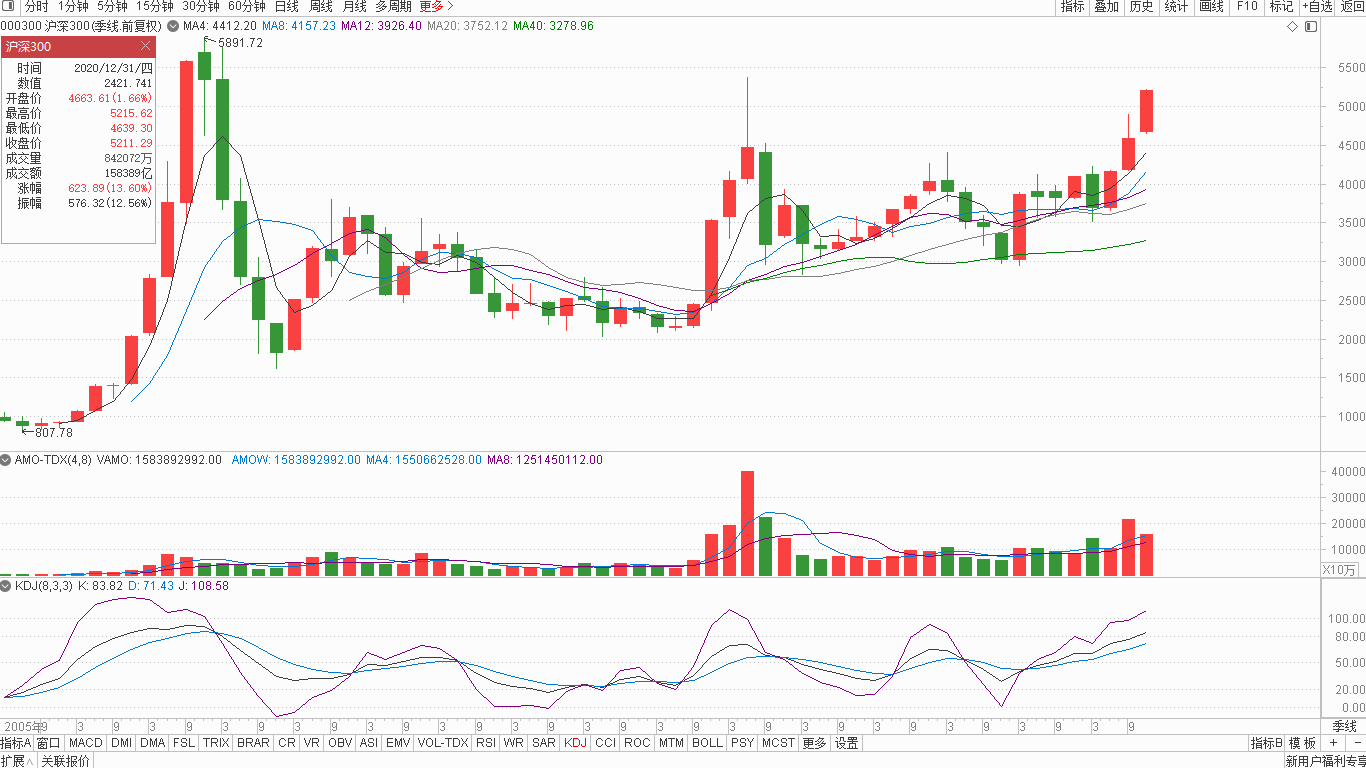This screenshot has height=768, width=1366.
Task: Select the SAR indicator tab
Action: [544, 743]
